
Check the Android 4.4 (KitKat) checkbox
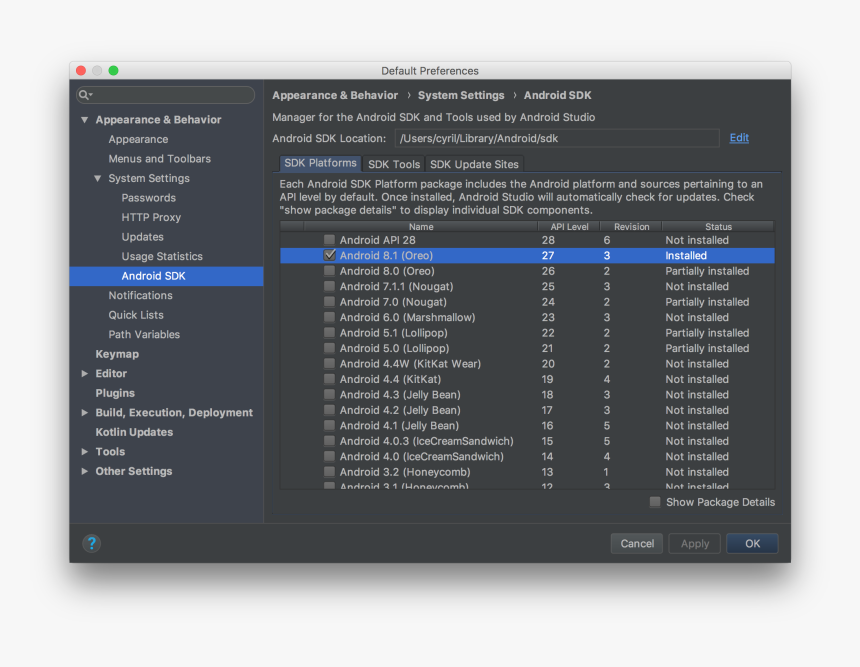tap(329, 378)
